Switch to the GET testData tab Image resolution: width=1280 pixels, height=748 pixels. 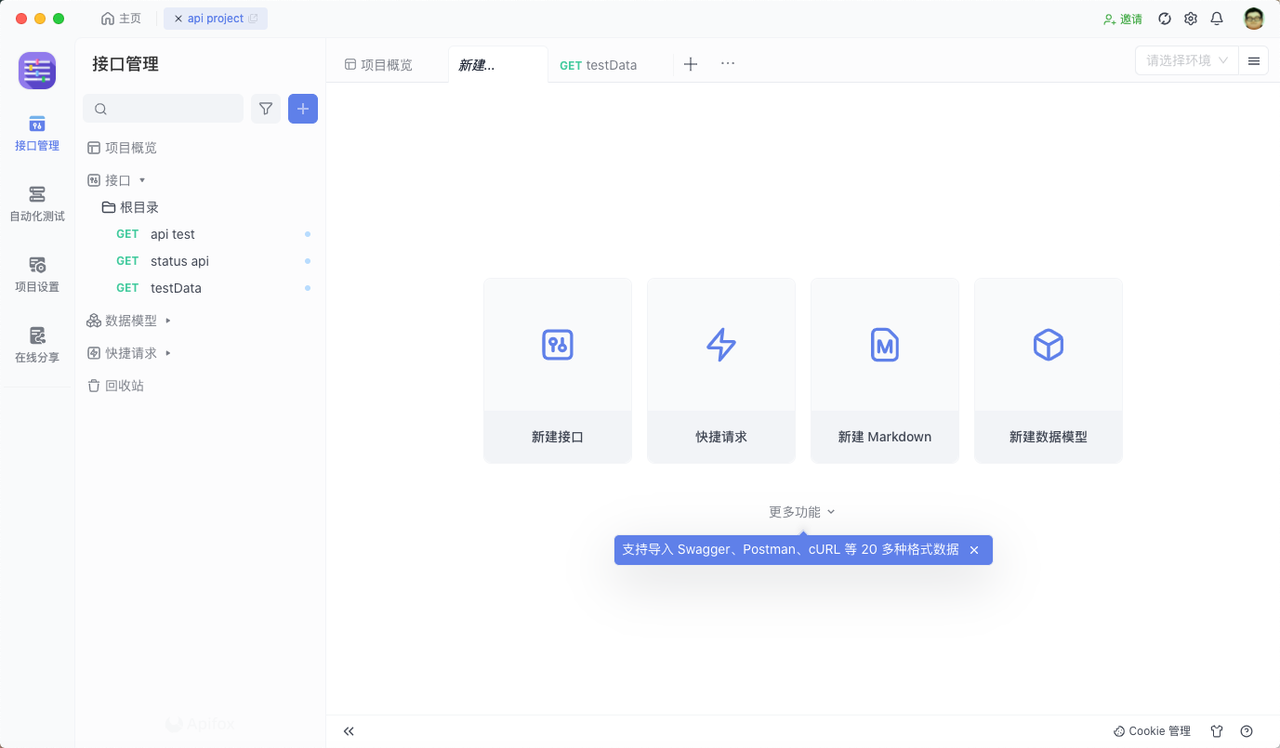tap(598, 65)
